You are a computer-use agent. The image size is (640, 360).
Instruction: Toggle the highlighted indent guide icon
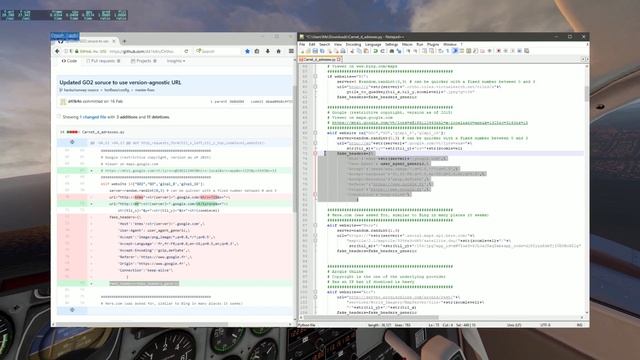[x=455, y=51]
